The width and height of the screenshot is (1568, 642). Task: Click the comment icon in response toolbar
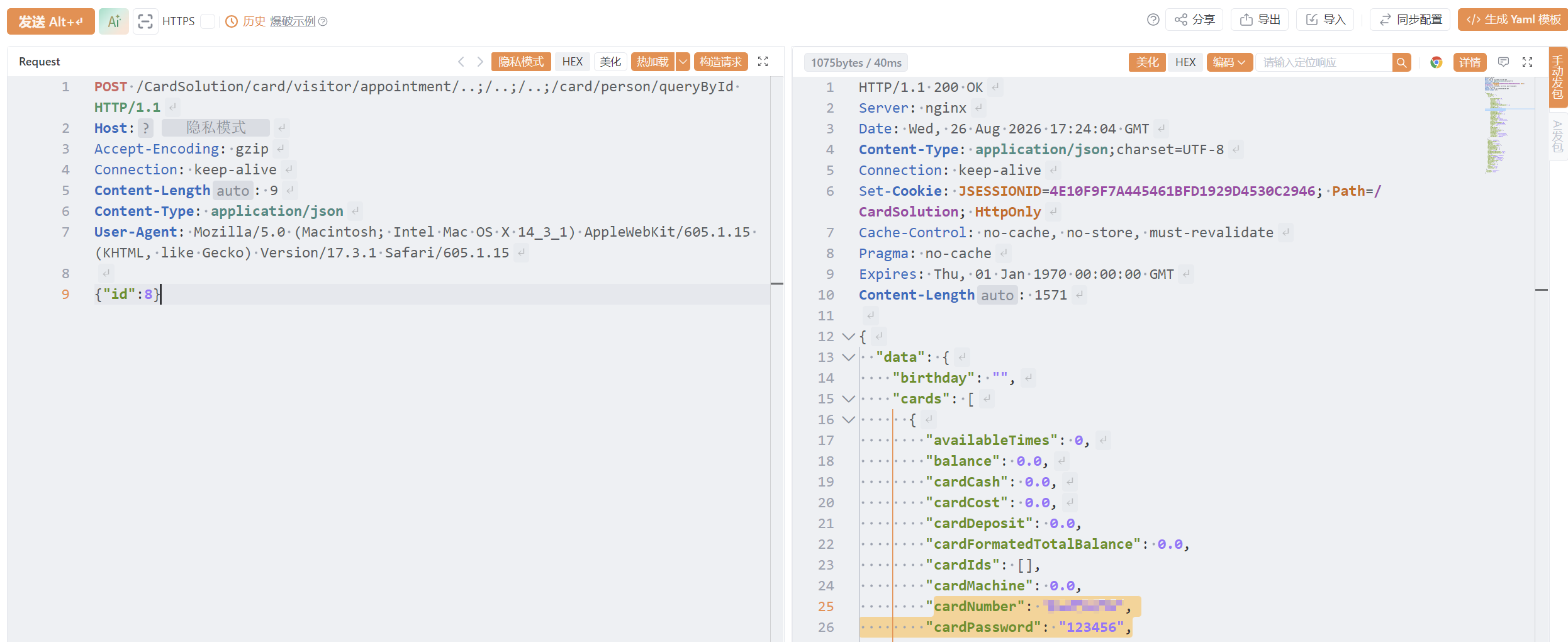point(1504,62)
